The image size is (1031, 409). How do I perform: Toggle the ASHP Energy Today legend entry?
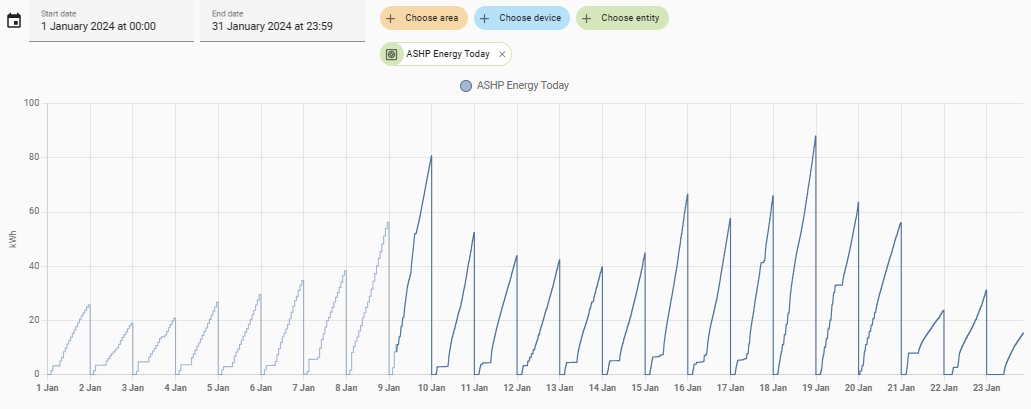514,85
